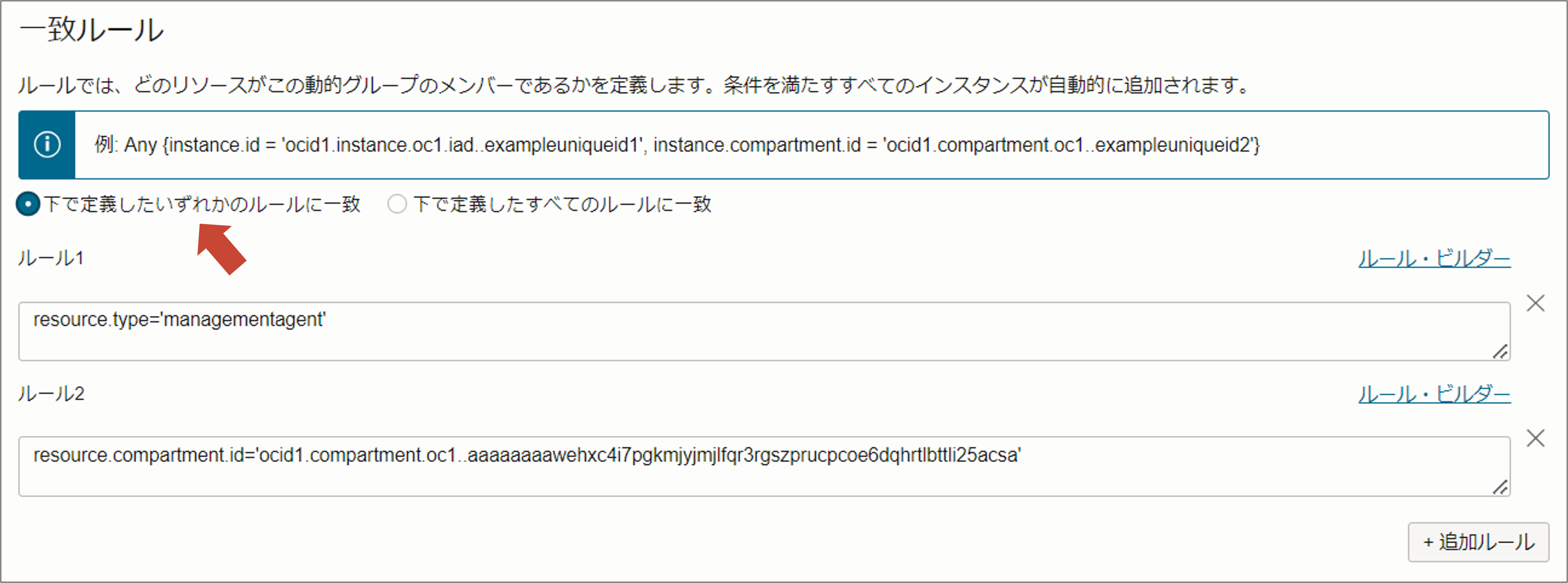Click the いずれかのルールに一致 option label text

click(202, 204)
